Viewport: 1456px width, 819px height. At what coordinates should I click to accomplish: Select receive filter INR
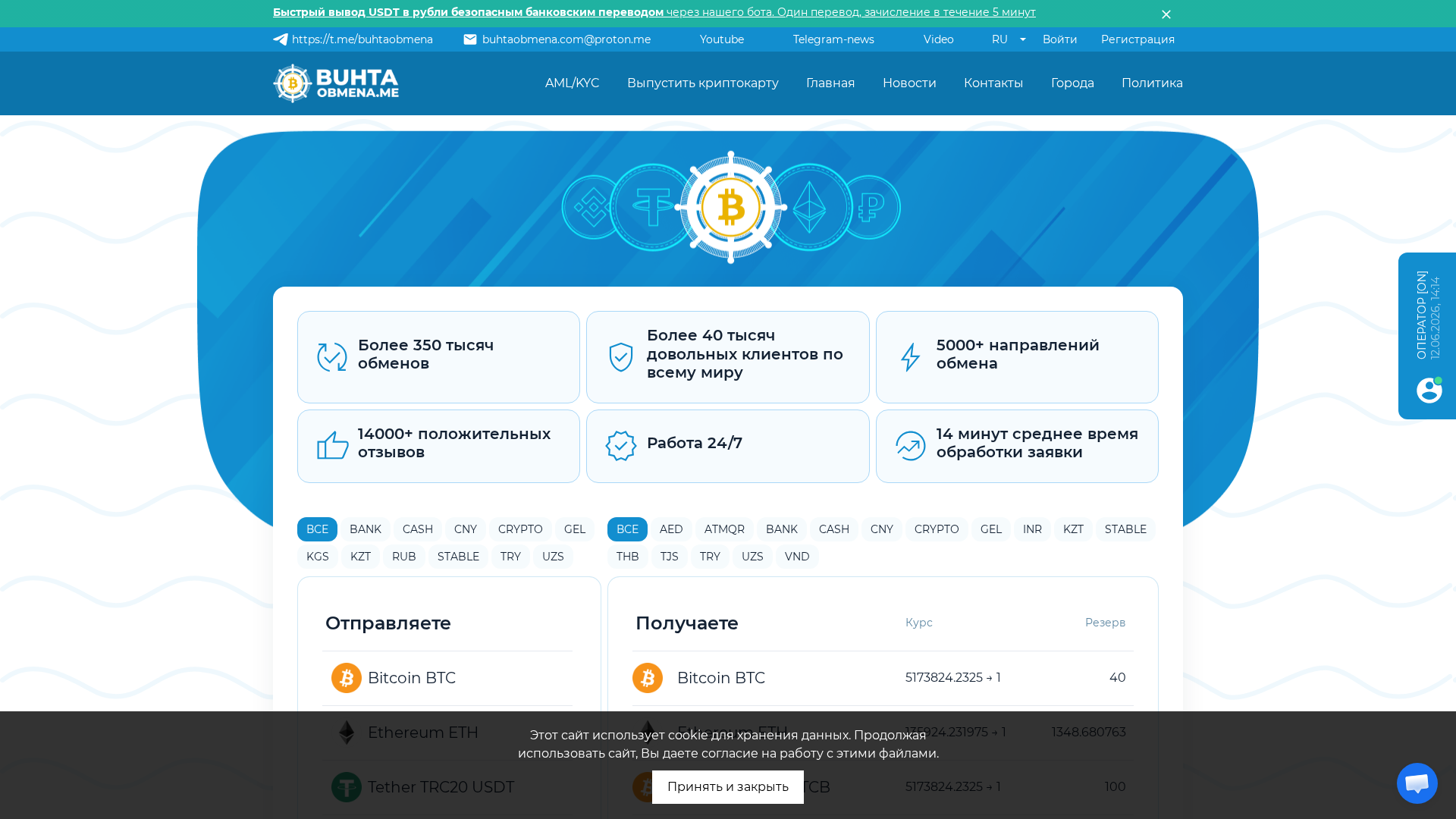tap(1032, 529)
